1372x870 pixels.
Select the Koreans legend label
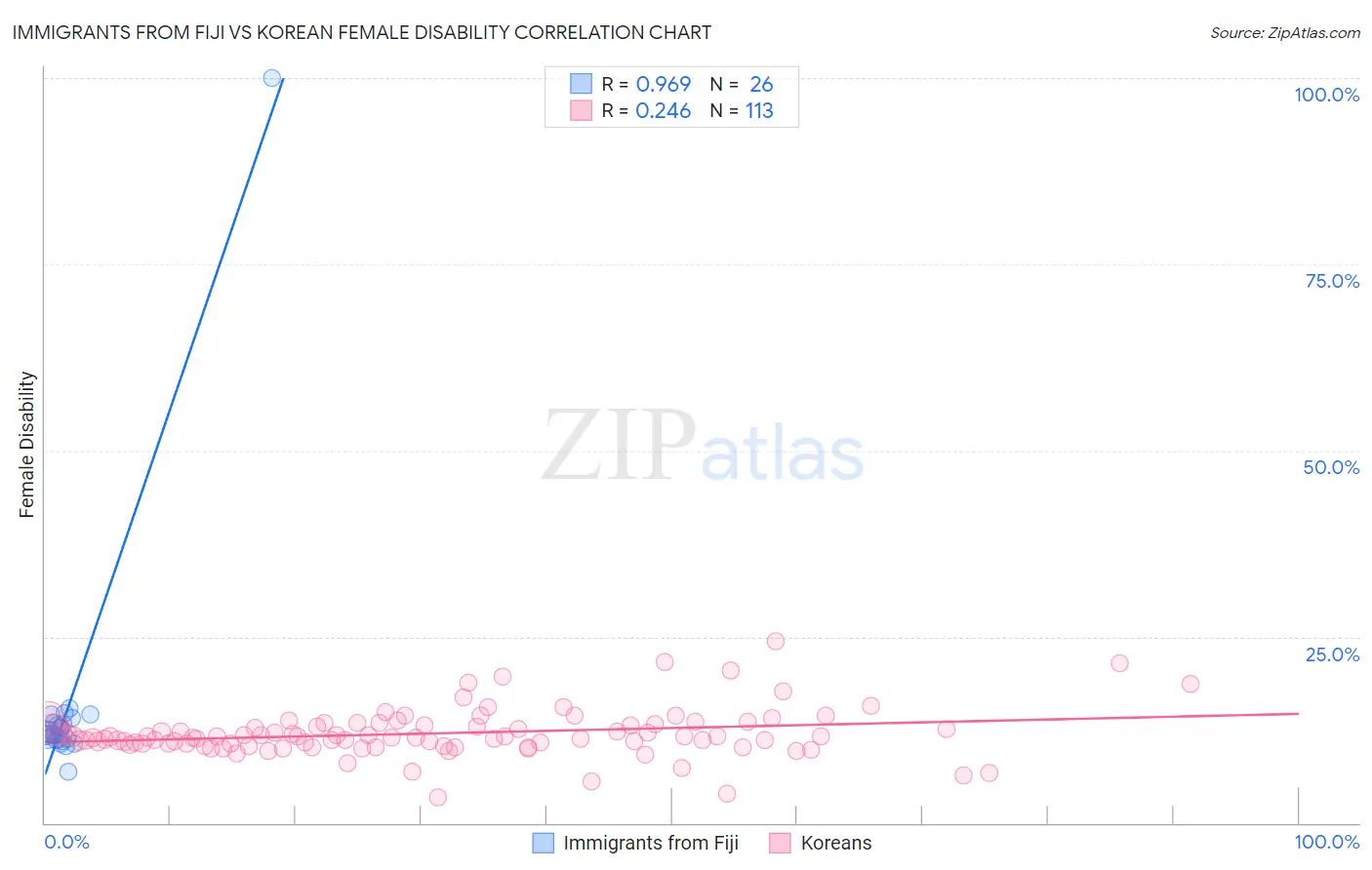pos(836,843)
